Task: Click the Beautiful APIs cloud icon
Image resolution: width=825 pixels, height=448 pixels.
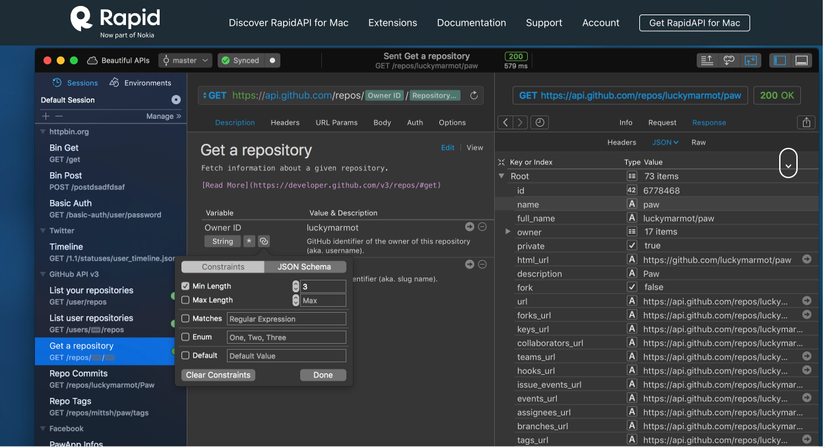Action: point(92,61)
